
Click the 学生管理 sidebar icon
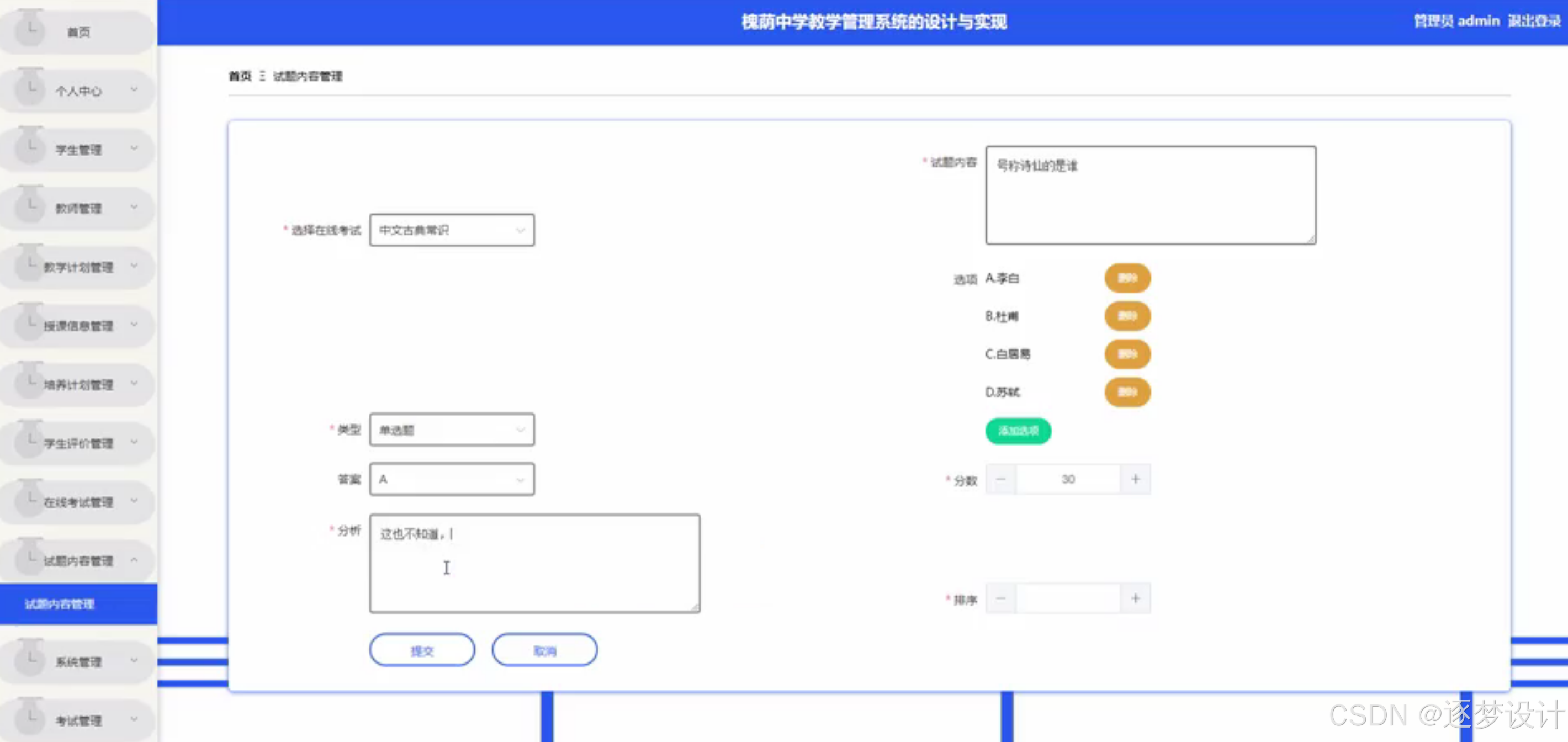coord(30,149)
